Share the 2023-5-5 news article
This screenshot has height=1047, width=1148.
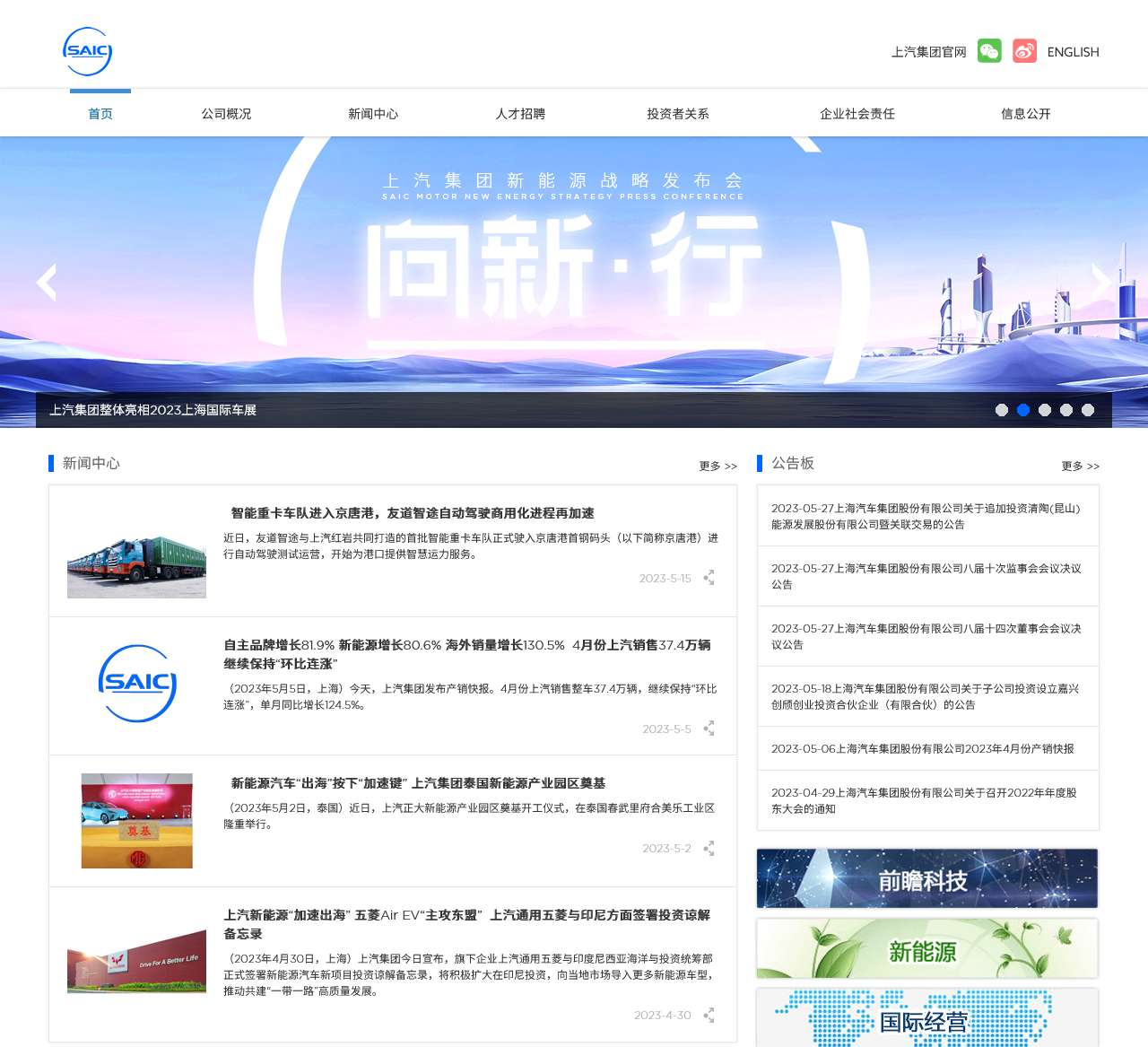[x=709, y=729]
